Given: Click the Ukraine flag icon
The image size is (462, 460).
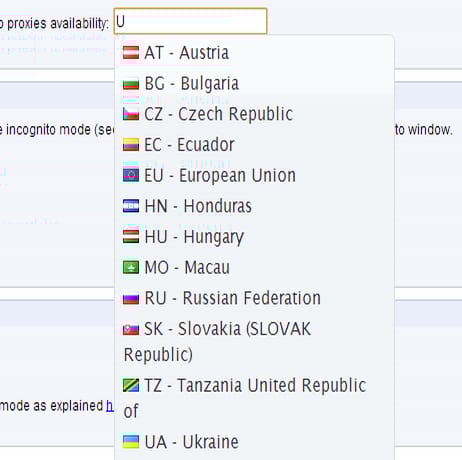Looking at the screenshot, I should 131,442.
